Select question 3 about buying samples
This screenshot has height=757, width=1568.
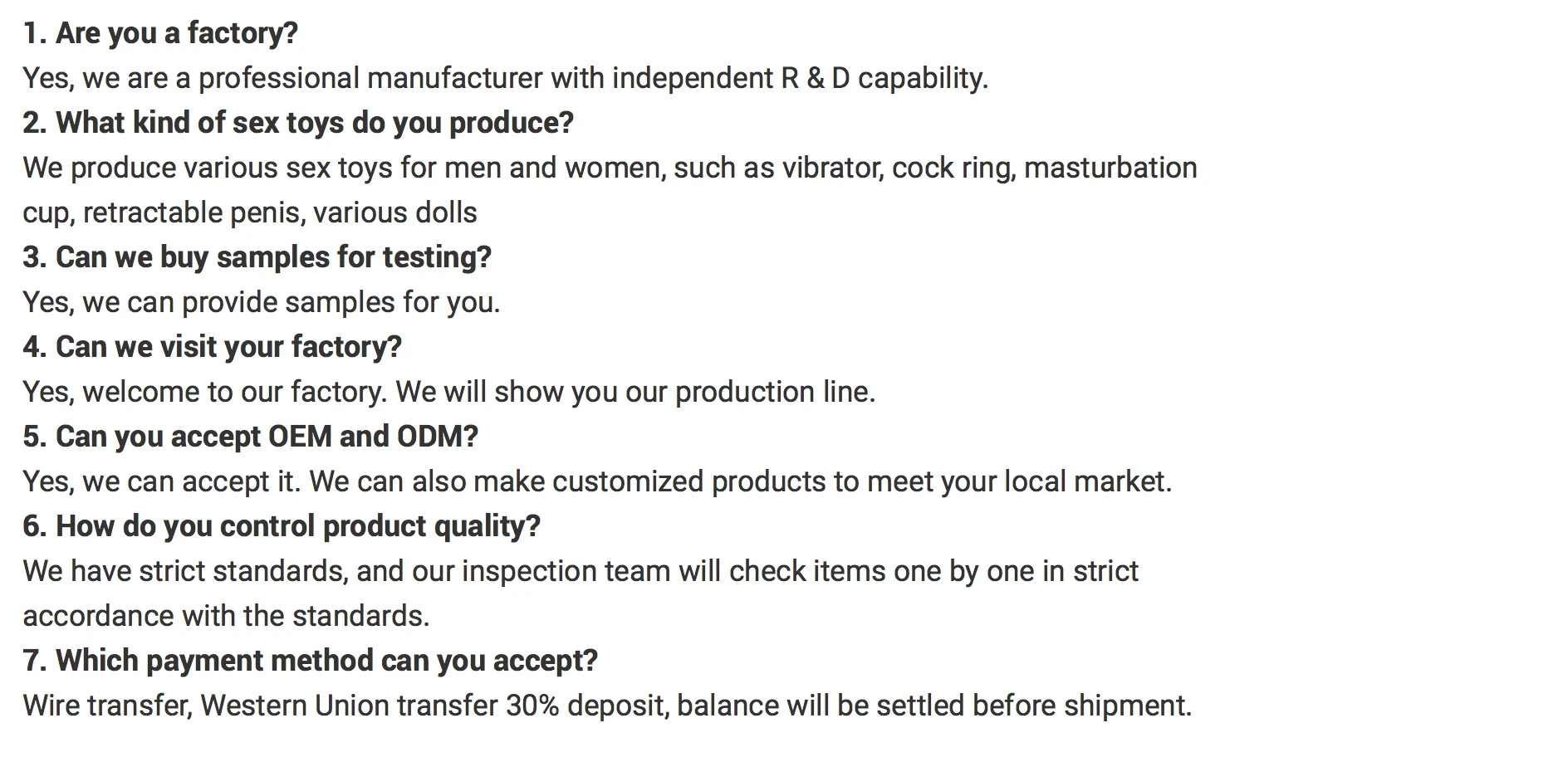(257, 257)
